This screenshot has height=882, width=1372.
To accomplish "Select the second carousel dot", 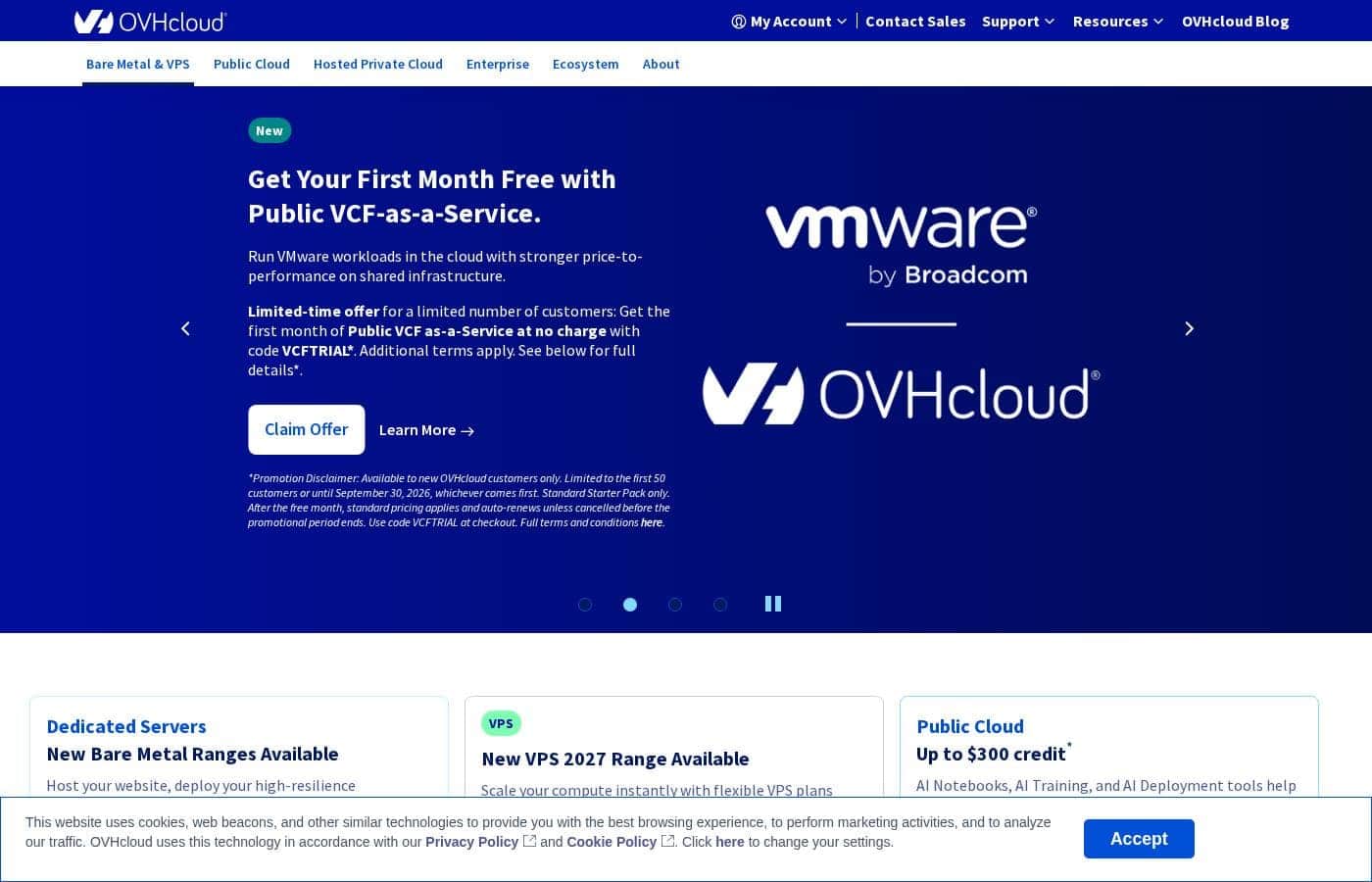I will click(630, 605).
